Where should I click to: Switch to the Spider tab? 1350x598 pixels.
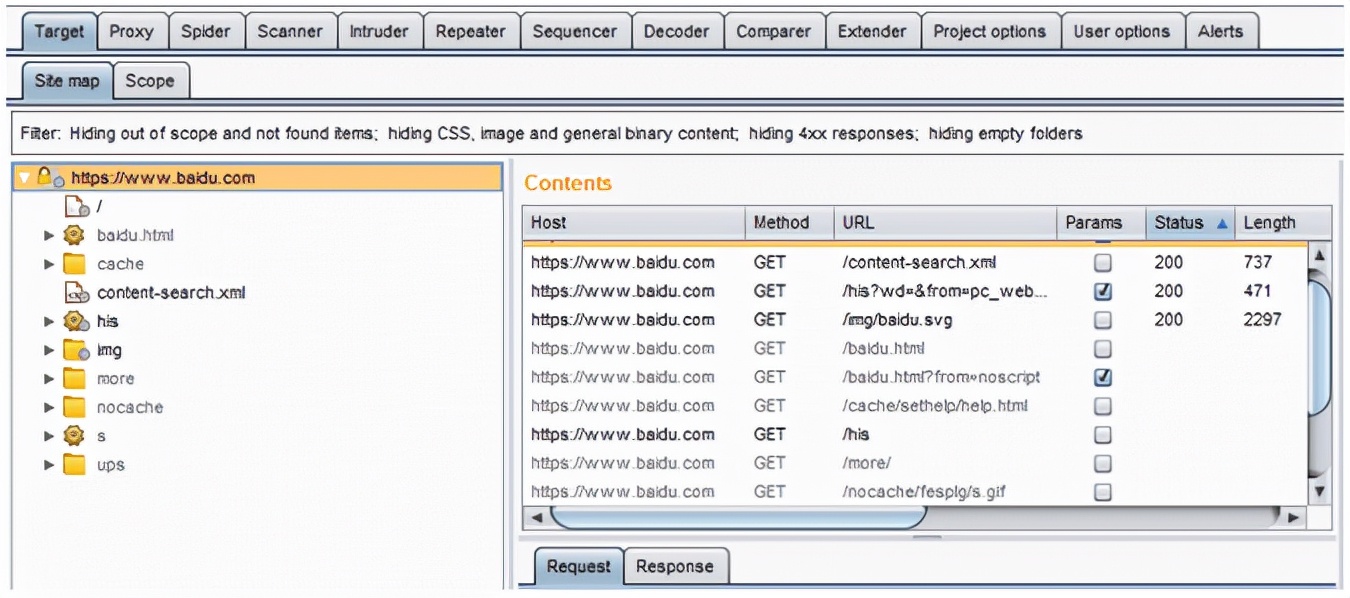[x=205, y=31]
